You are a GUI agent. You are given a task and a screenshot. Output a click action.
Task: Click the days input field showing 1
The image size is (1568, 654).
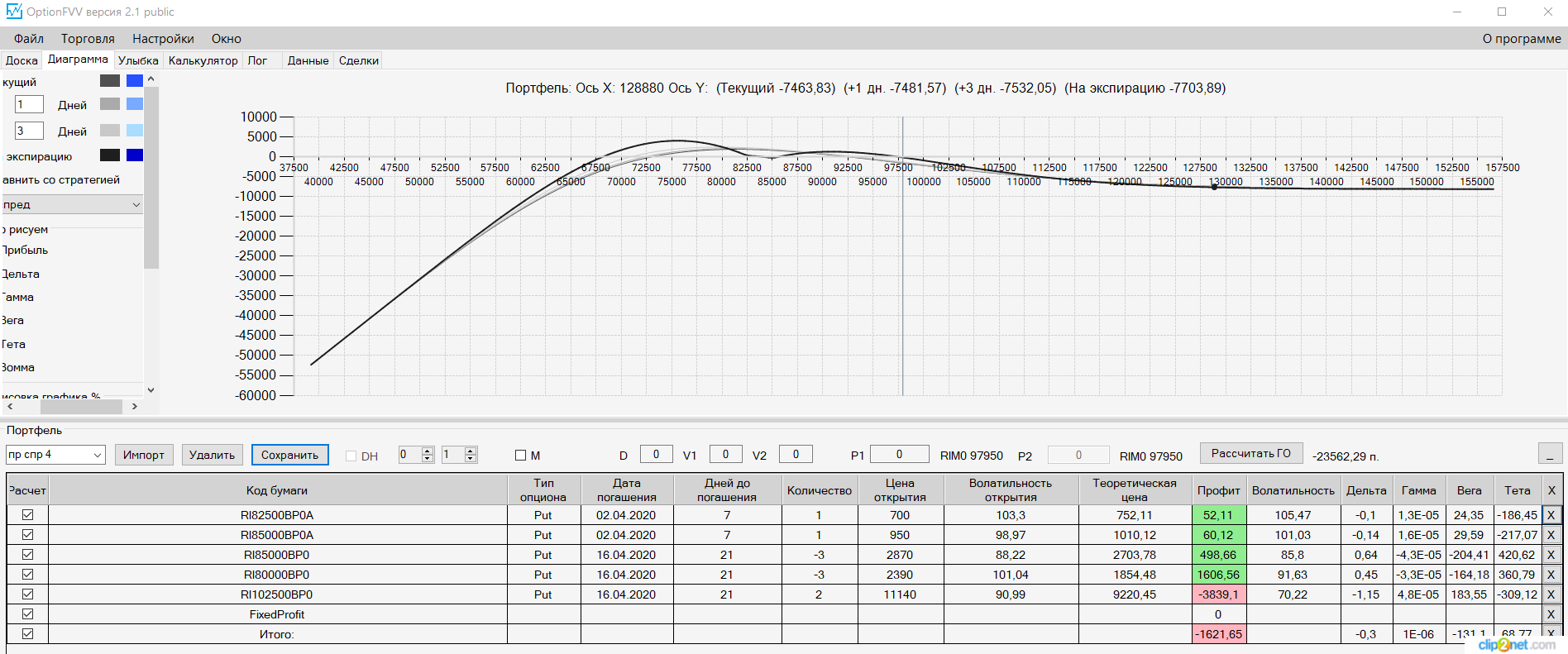coord(29,104)
